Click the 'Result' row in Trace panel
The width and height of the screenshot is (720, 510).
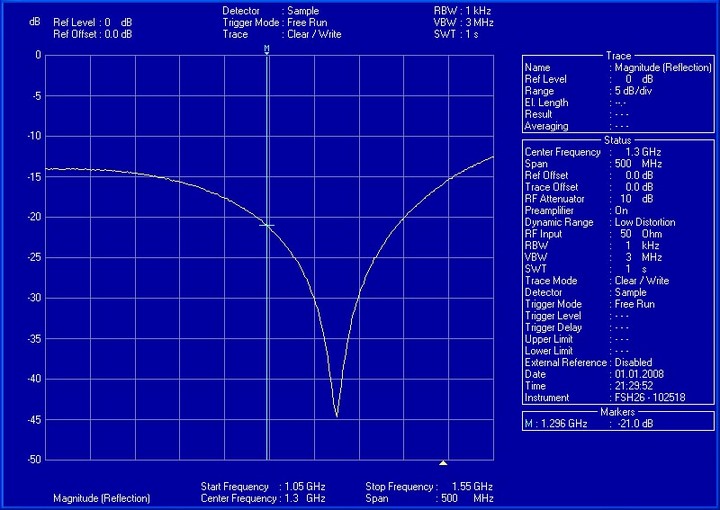pyautogui.click(x=577, y=114)
